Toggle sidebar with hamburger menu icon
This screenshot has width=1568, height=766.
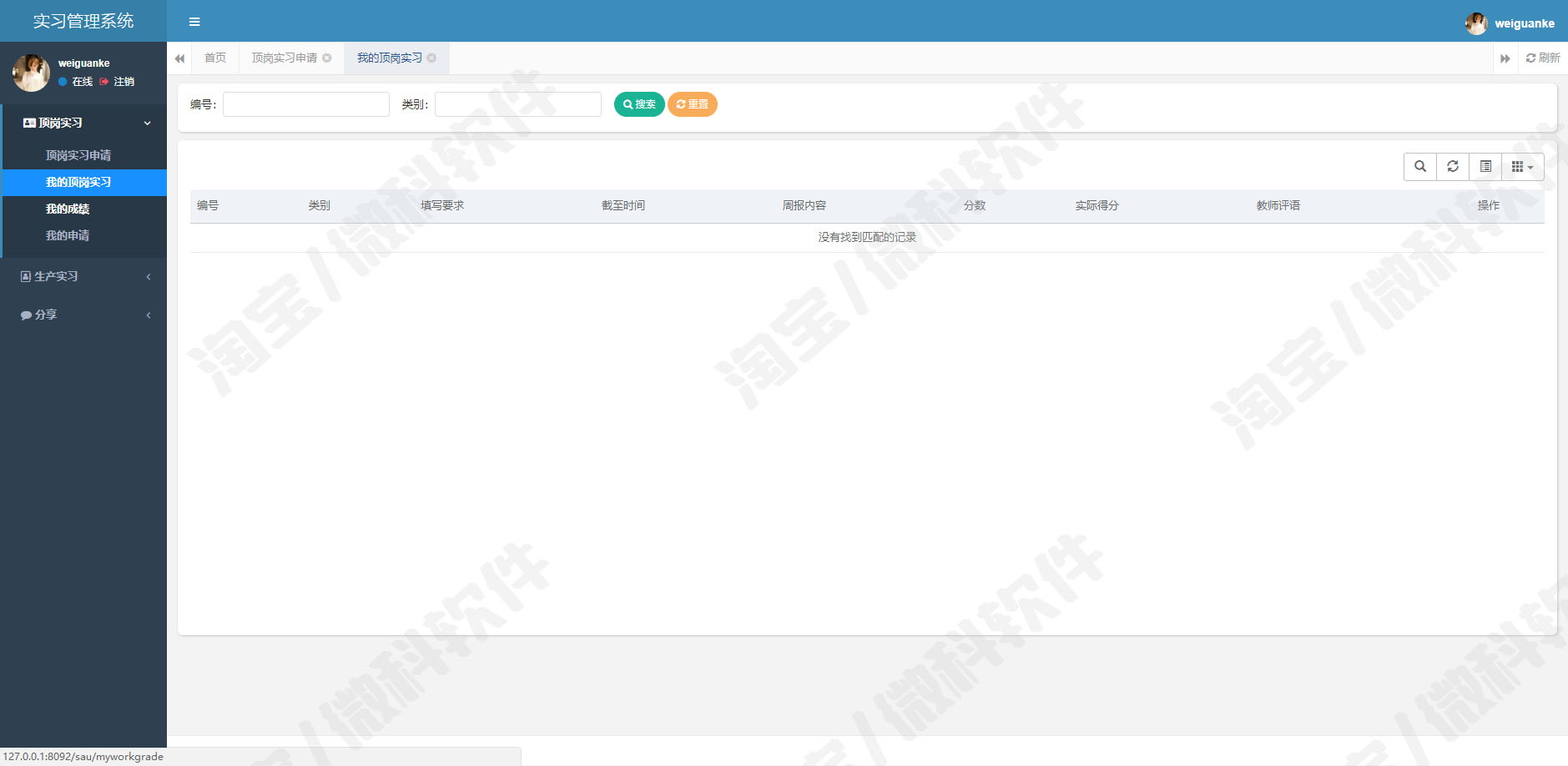(194, 22)
